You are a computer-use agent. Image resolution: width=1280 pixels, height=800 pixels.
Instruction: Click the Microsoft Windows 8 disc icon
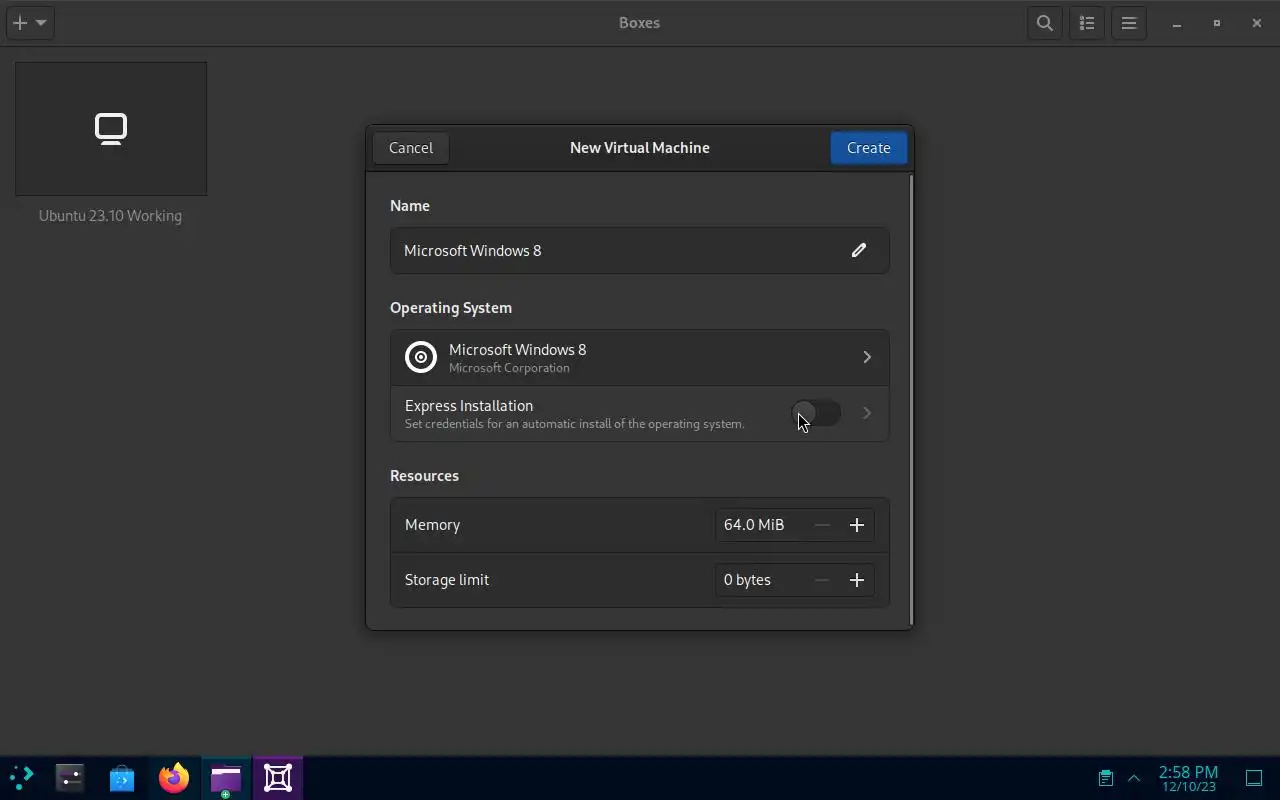coord(421,357)
